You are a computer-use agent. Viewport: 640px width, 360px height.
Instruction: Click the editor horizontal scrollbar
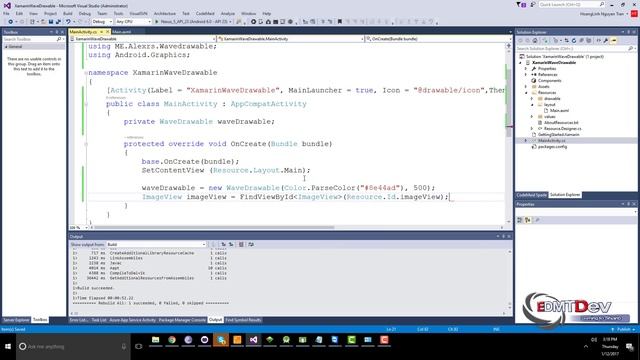coord(297,227)
